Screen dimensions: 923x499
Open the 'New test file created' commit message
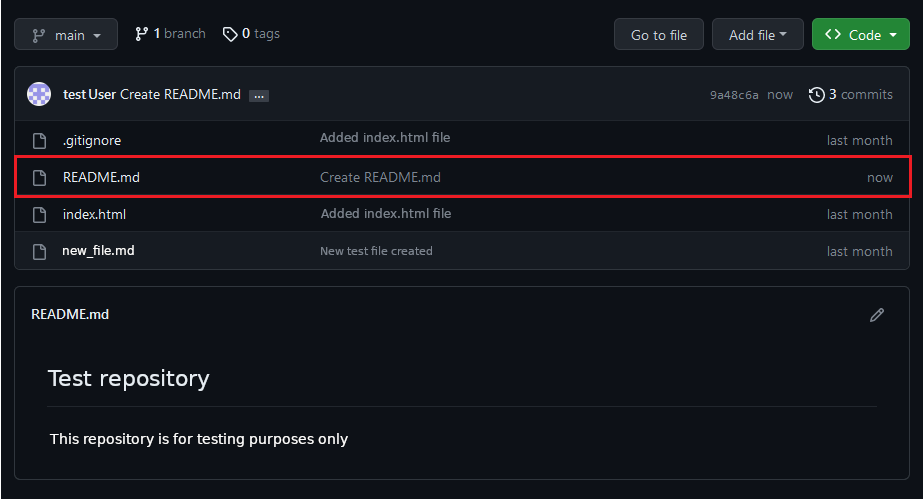(376, 251)
